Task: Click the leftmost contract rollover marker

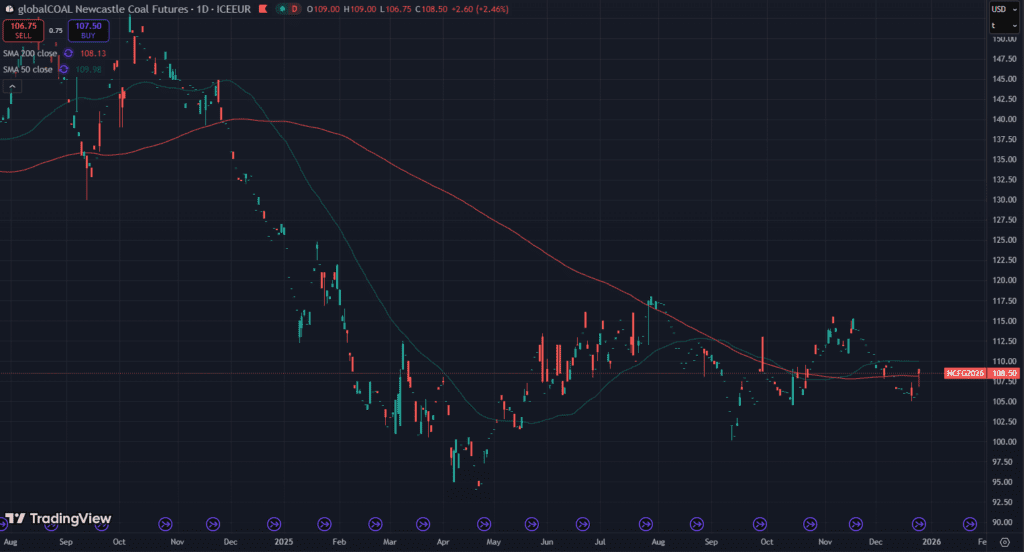Action: [x=165, y=522]
